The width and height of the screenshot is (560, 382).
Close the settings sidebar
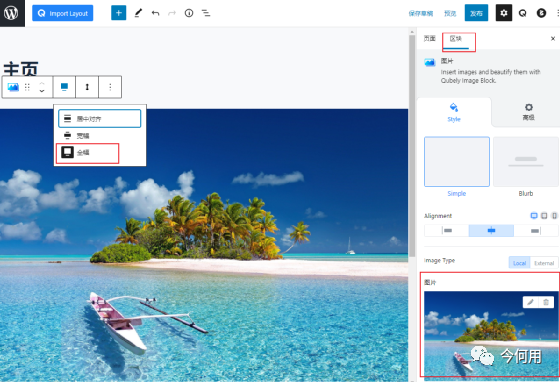(553, 39)
